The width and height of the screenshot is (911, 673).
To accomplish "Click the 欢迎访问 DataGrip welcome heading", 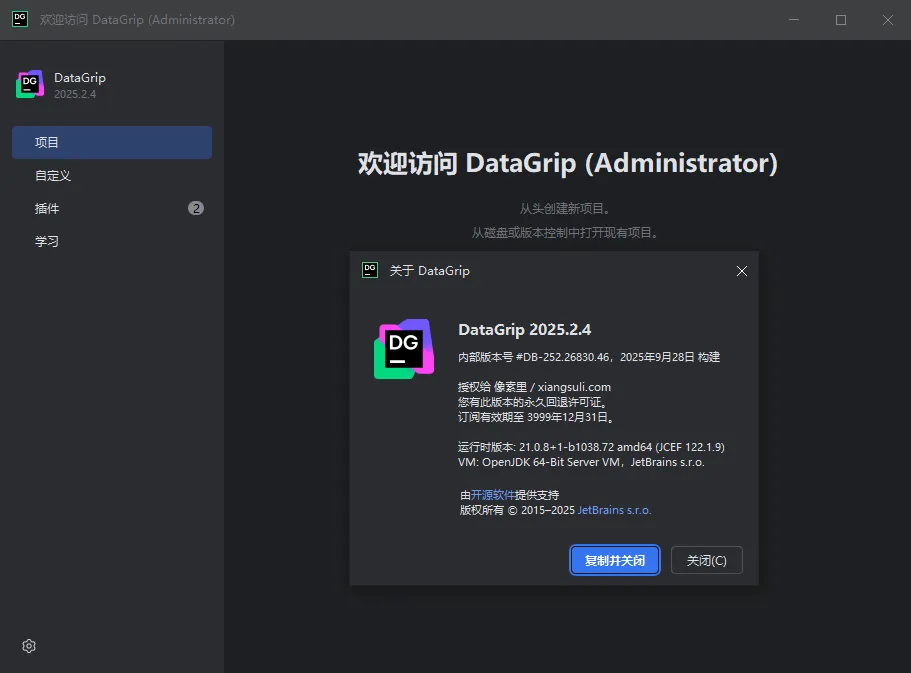I will [x=567, y=164].
